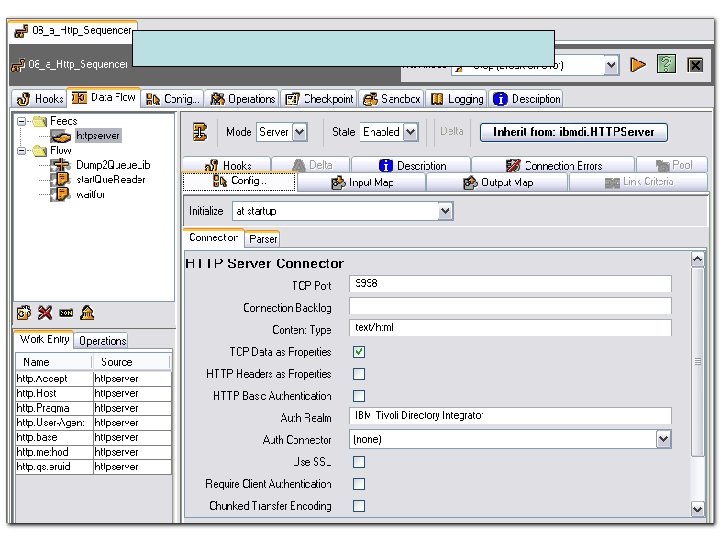
Task: Open the Mode Server dropdown
Action: (x=299, y=132)
